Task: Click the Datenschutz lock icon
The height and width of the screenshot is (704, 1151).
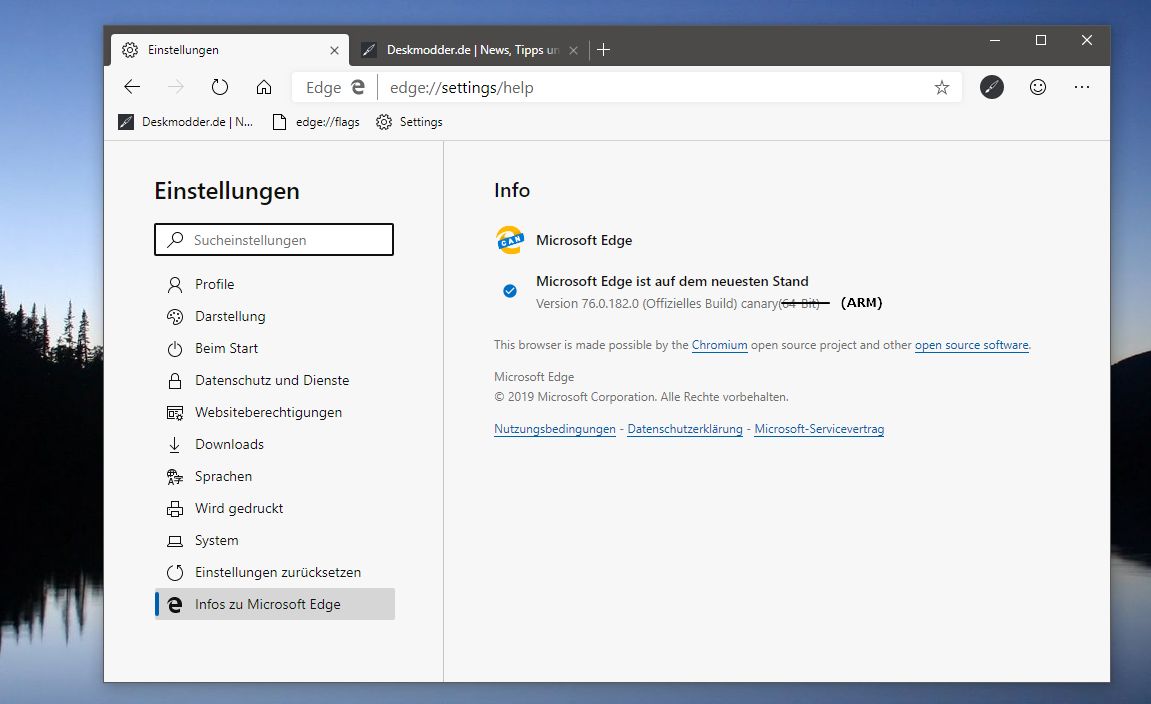Action: [175, 381]
